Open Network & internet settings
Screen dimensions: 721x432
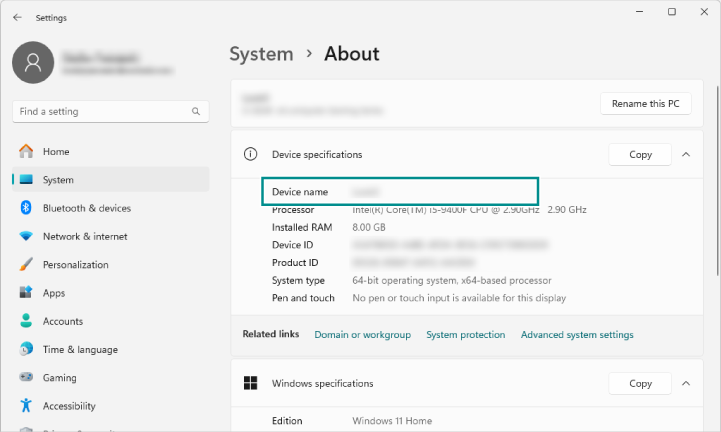(x=84, y=237)
